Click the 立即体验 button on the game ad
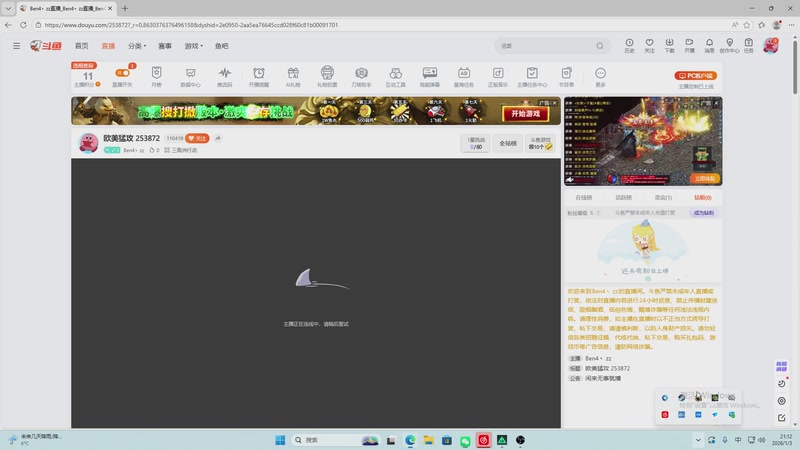Viewport: 800px width, 450px height. pos(705,179)
